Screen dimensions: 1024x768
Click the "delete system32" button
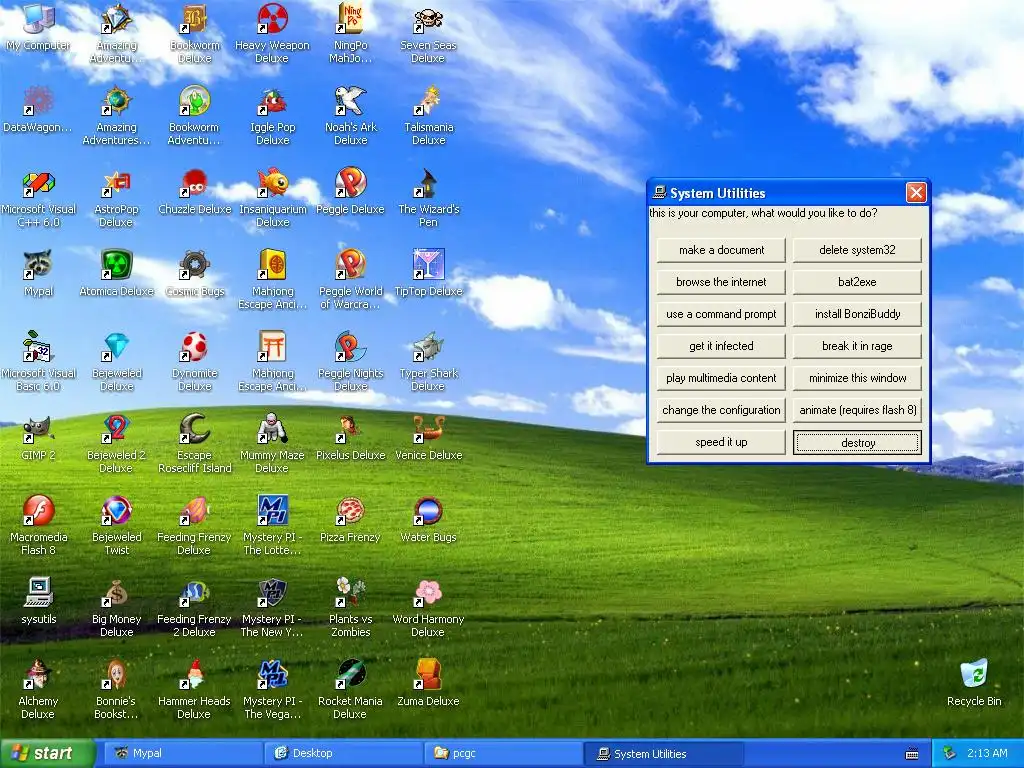coord(857,250)
